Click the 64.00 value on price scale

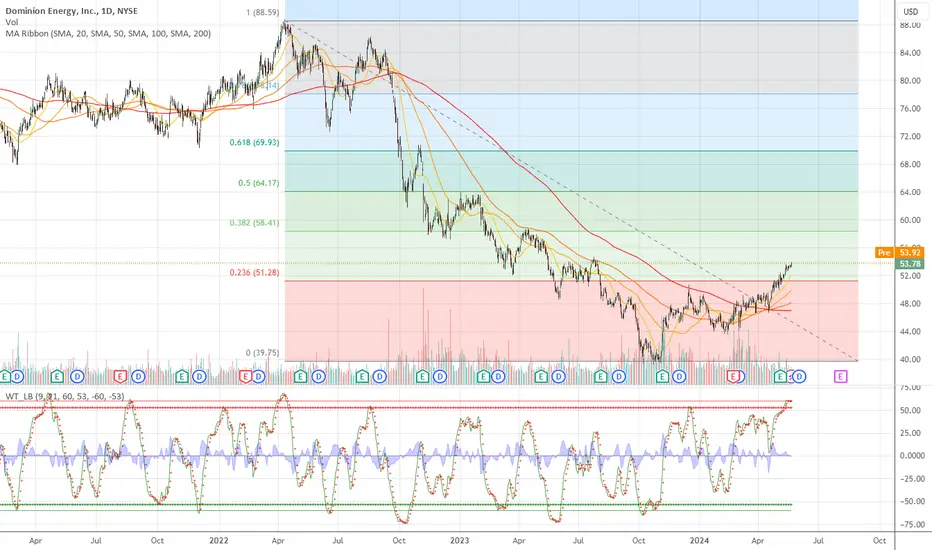tap(911, 192)
